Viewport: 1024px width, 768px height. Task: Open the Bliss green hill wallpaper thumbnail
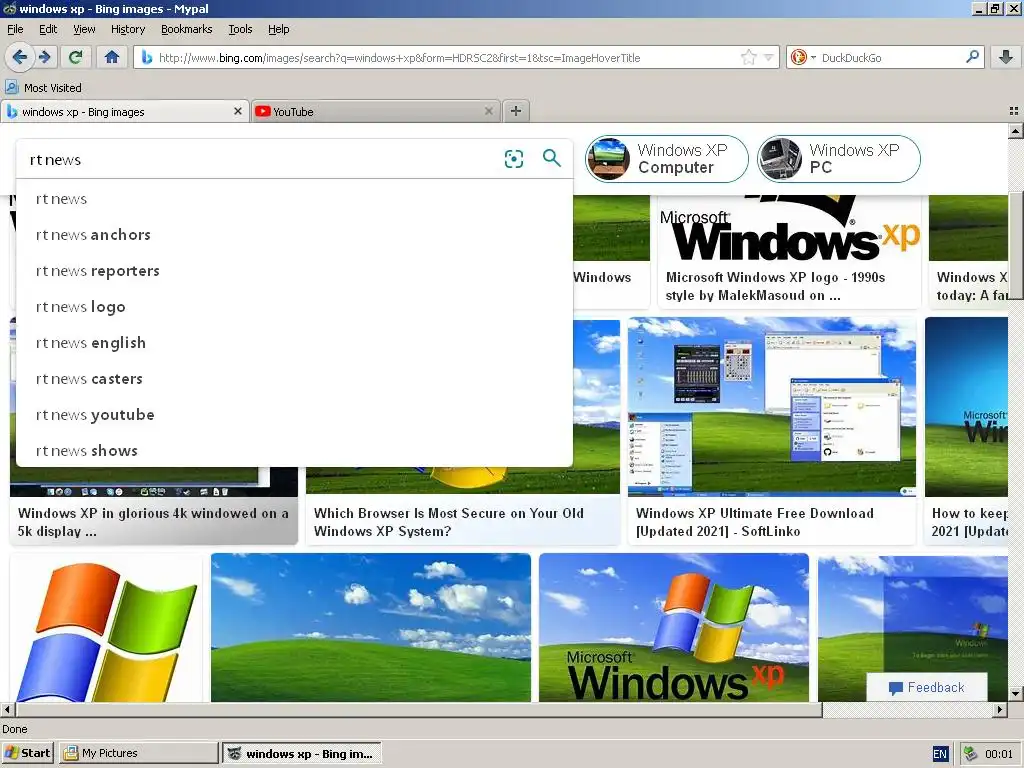click(371, 628)
